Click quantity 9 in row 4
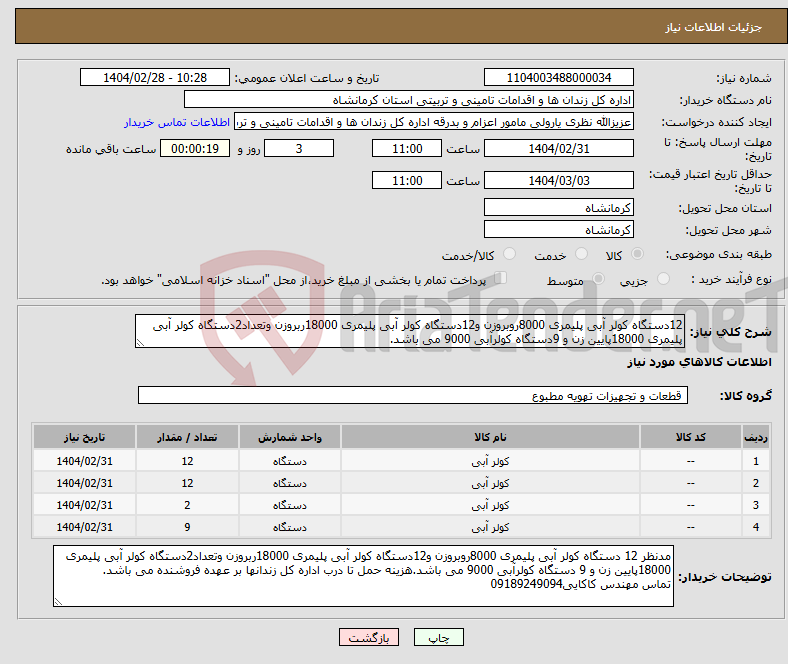The width and height of the screenshot is (788, 664). pos(187,527)
